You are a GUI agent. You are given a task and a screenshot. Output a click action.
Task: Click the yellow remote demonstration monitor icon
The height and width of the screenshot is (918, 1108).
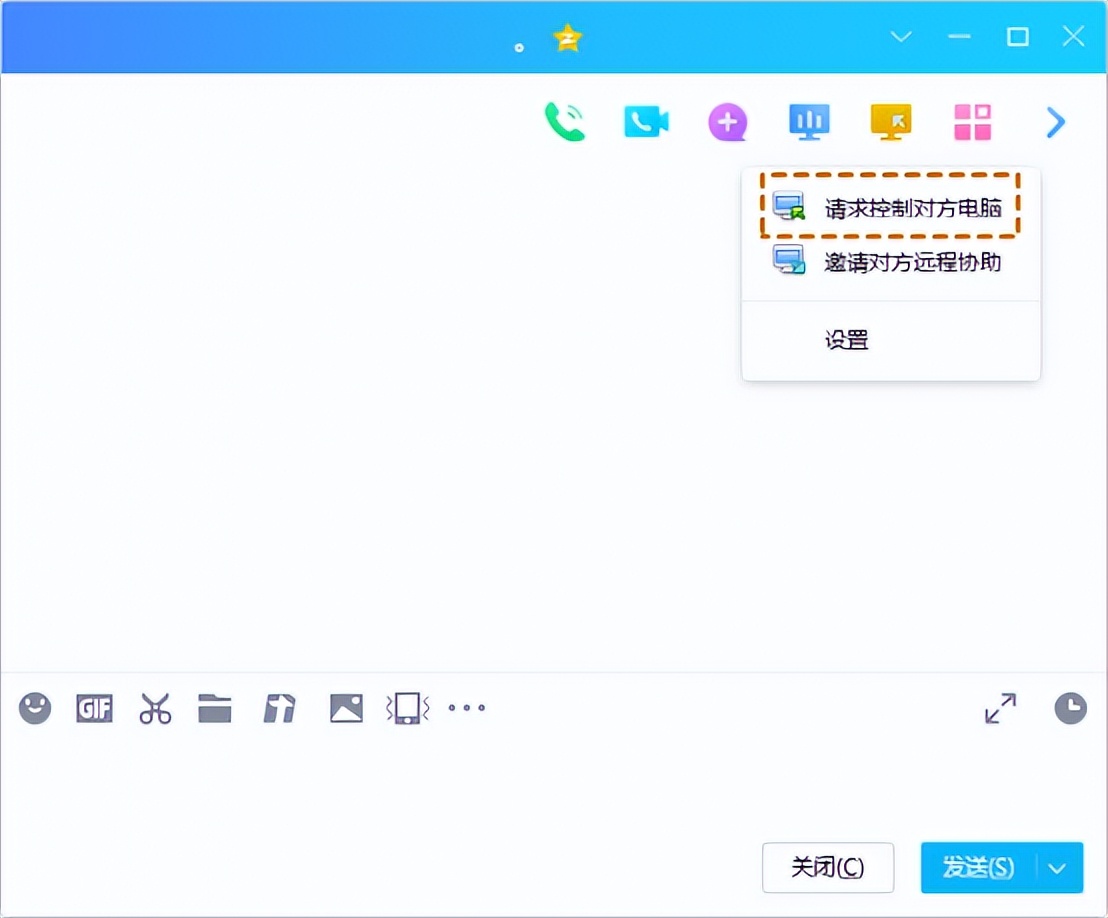(889, 122)
